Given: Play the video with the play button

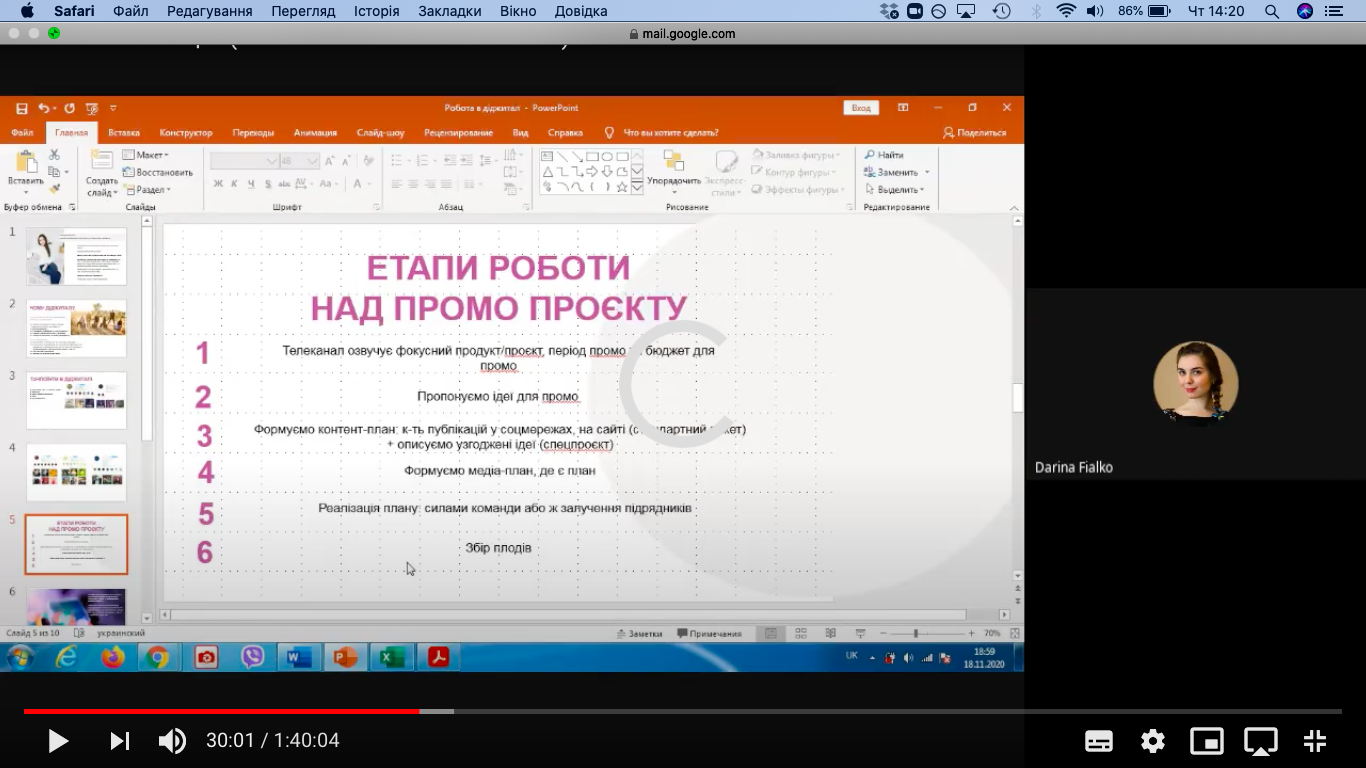Looking at the screenshot, I should pos(58,741).
